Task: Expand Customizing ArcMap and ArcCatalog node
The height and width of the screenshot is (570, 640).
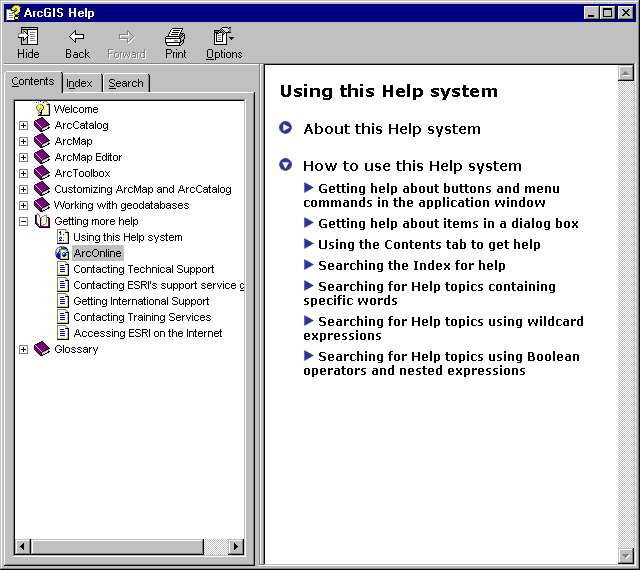Action: 24,189
